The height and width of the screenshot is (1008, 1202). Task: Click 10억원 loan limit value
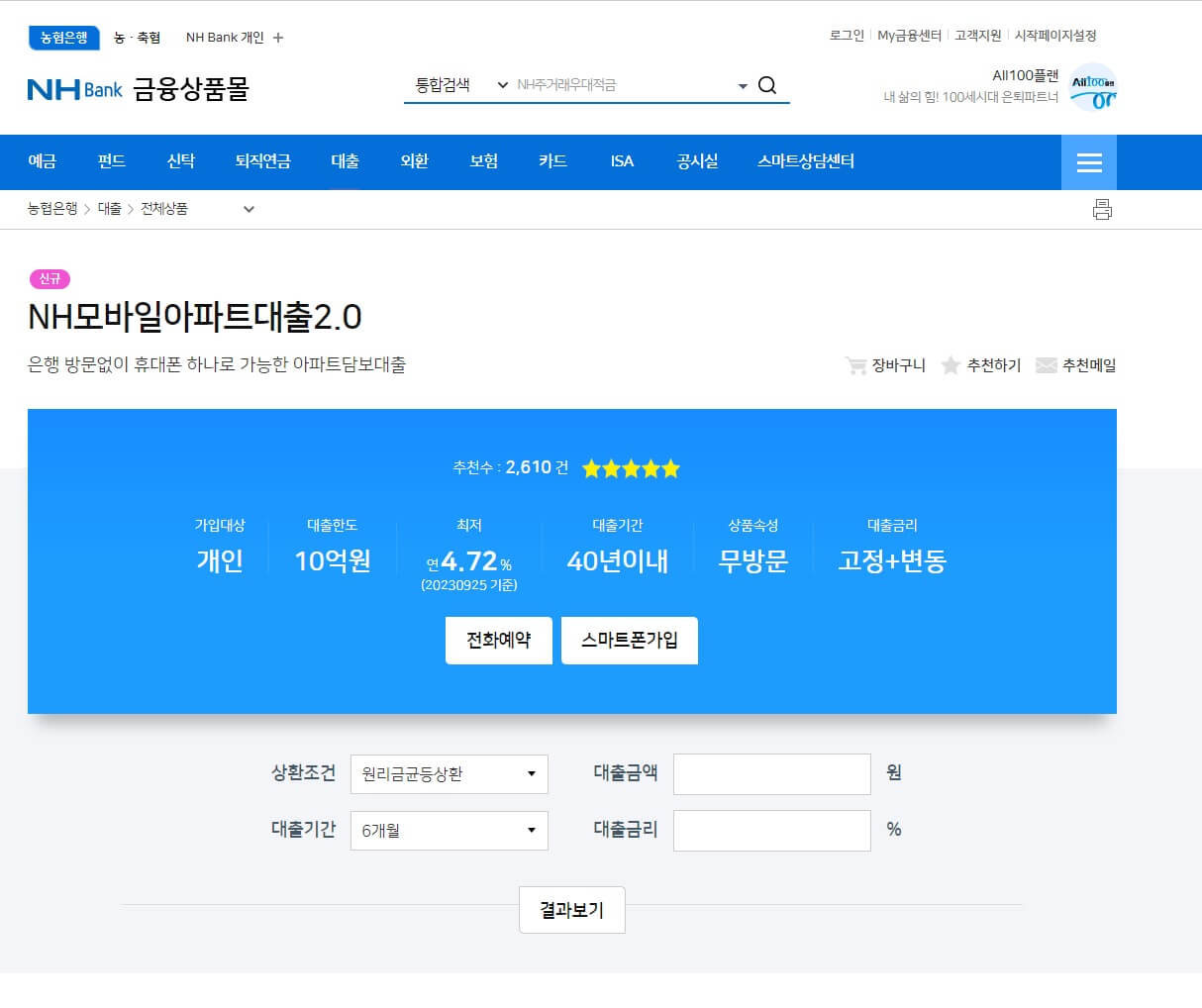333,561
